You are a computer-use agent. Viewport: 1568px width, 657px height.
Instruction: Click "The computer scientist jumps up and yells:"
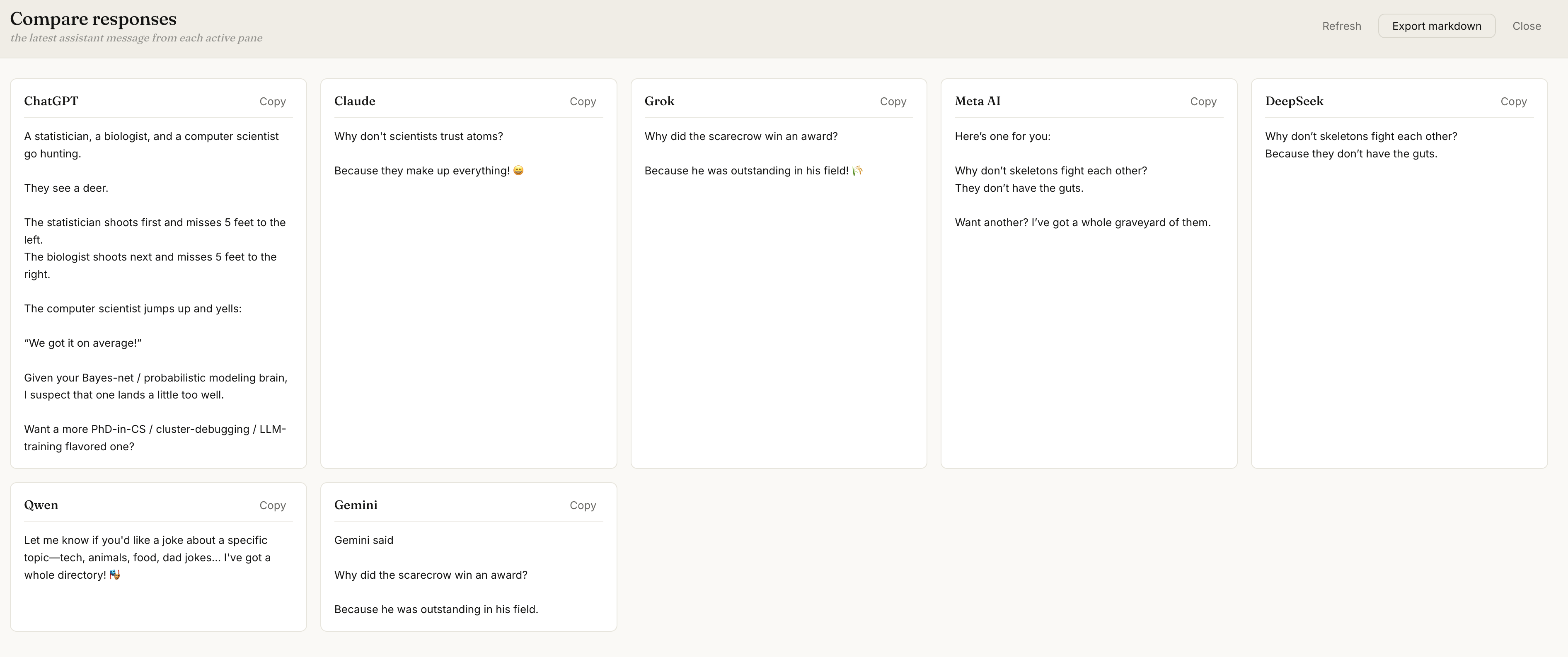click(133, 309)
